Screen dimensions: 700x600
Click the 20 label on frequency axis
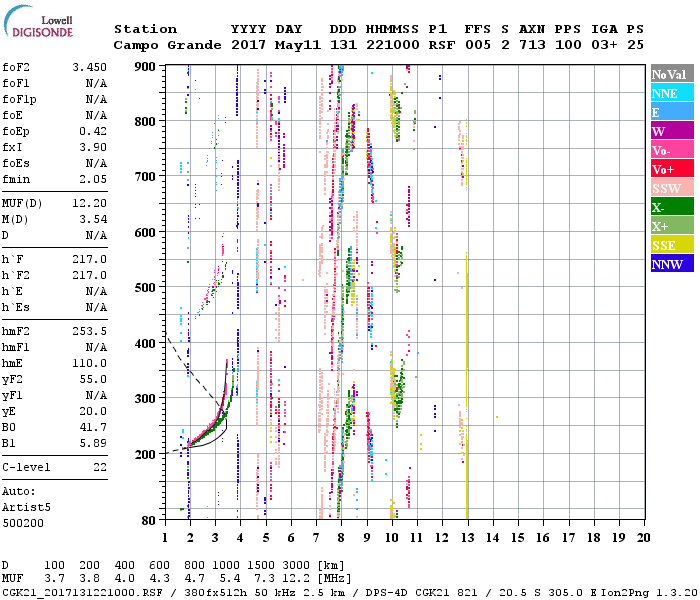click(643, 538)
